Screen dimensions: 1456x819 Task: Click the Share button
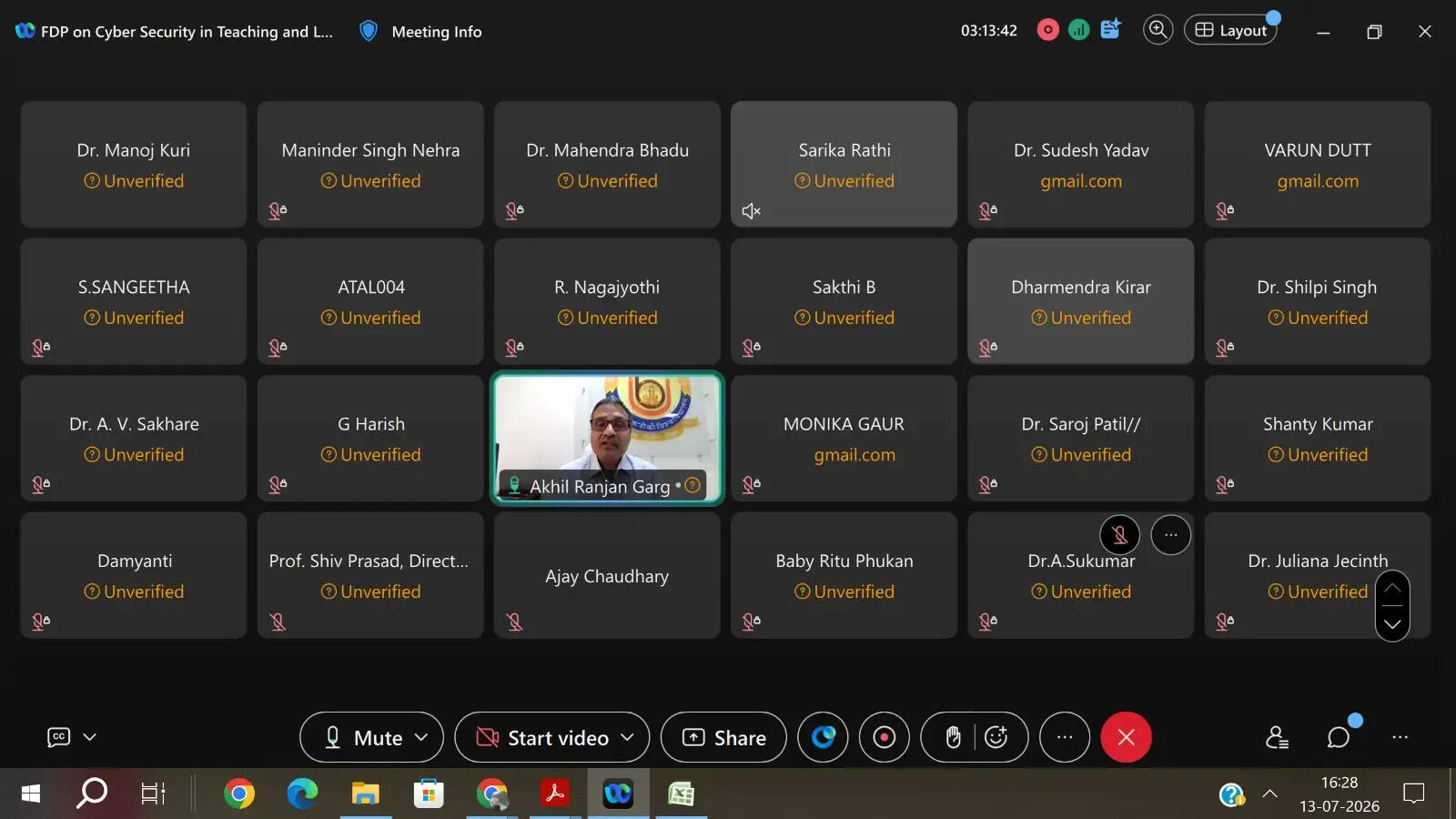pos(723,737)
